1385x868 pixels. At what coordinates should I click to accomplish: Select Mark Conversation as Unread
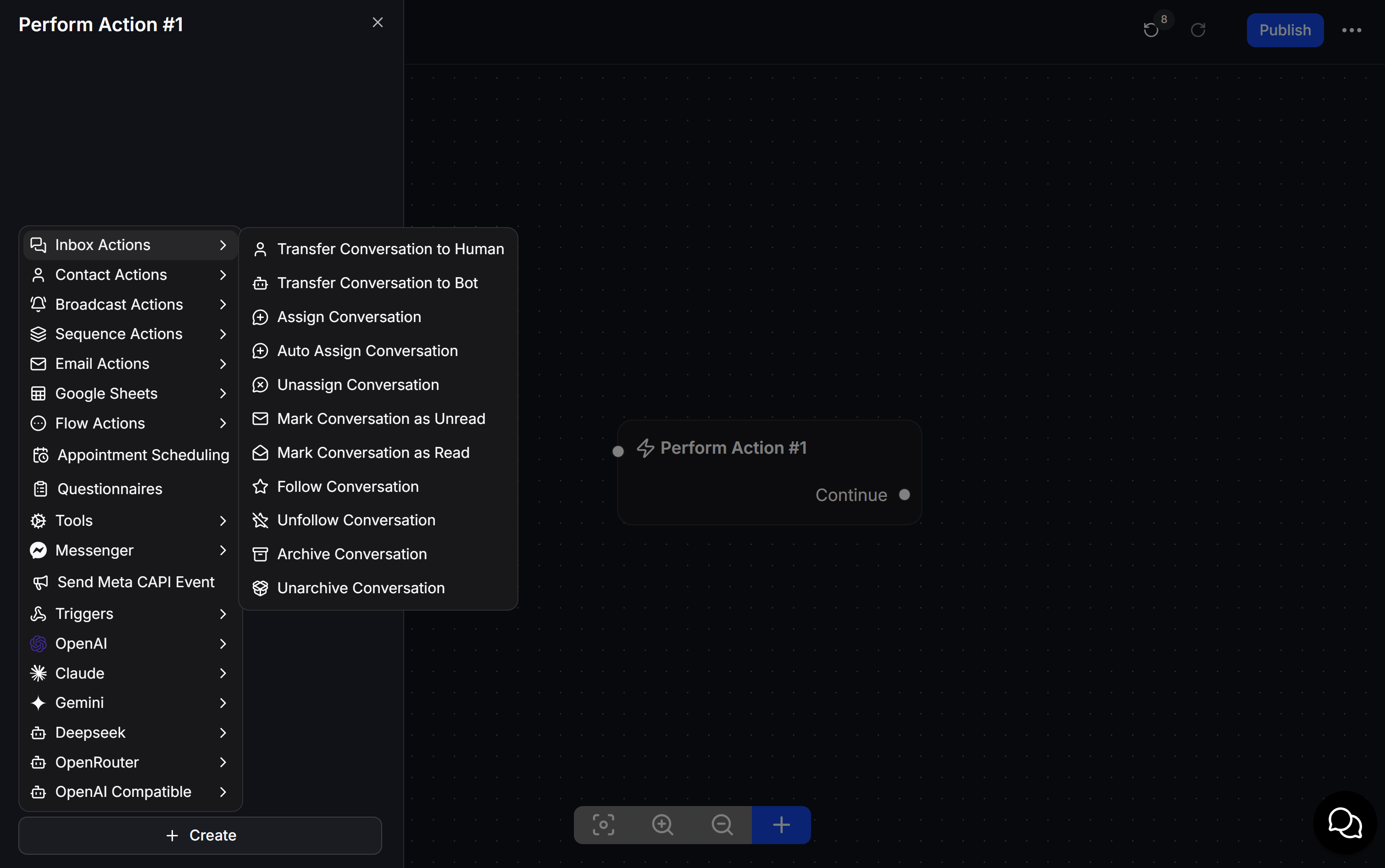click(x=378, y=418)
